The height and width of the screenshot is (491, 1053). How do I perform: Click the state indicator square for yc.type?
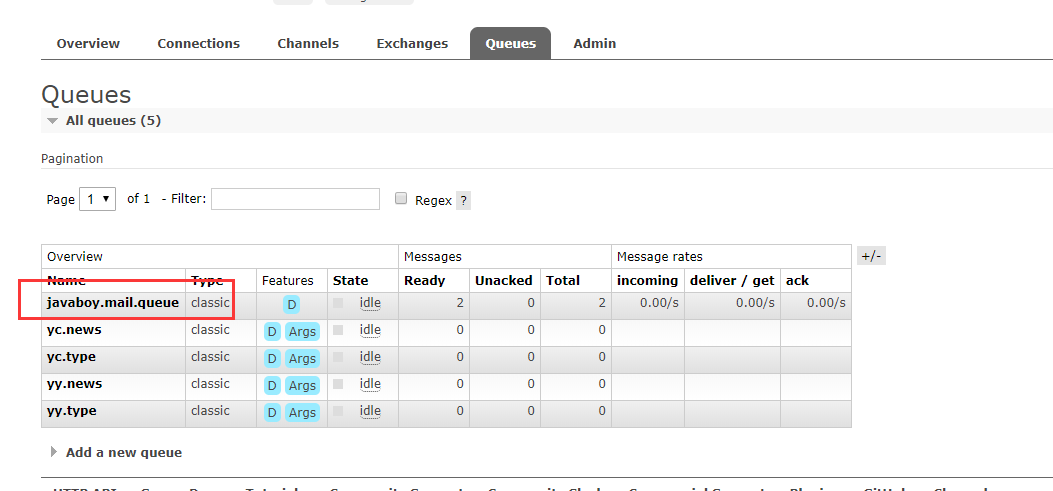pos(338,357)
